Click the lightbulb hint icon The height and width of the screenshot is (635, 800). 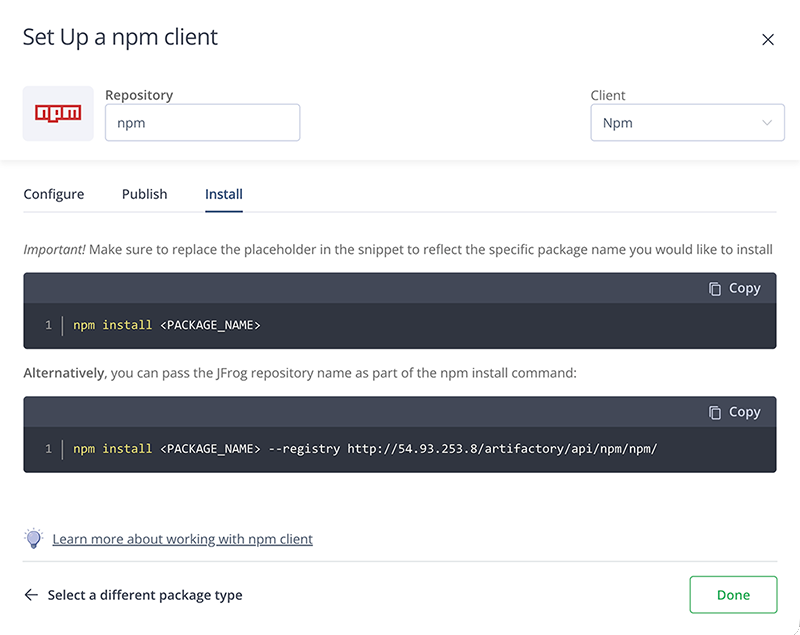click(34, 539)
